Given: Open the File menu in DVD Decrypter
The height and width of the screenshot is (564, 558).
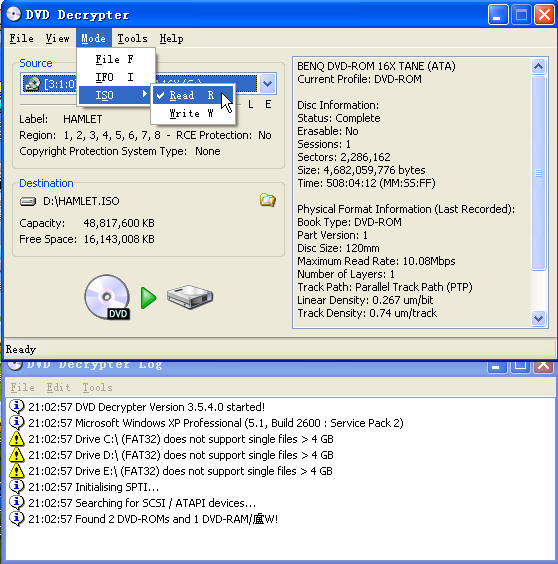Looking at the screenshot, I should point(22,38).
